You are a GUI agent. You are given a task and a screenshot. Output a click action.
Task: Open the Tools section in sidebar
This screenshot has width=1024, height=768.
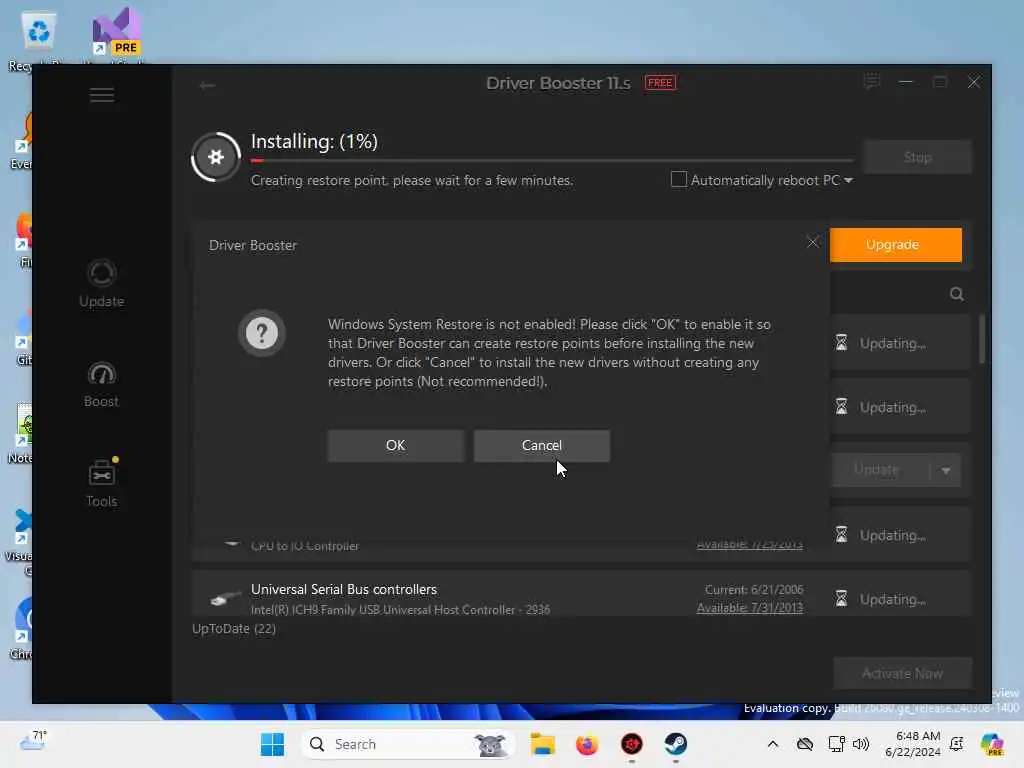101,483
